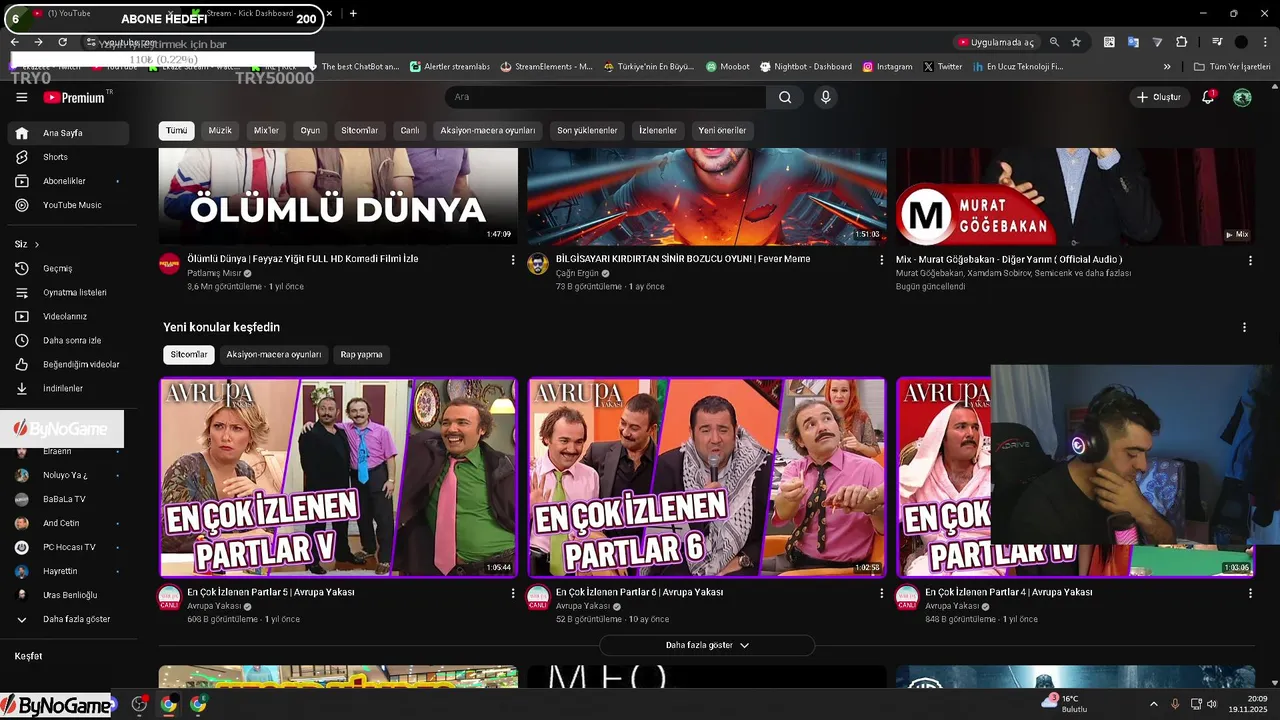
Task: Open Shorts from the sidebar
Action: click(68, 157)
